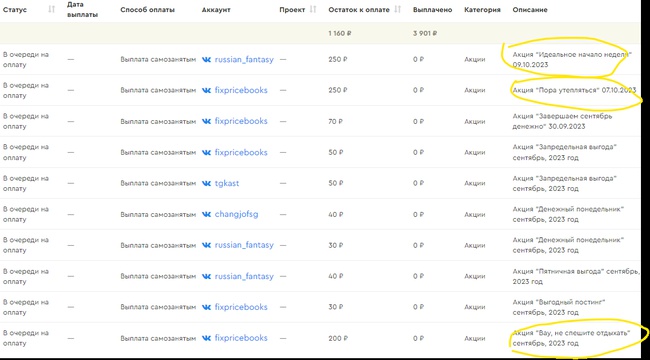Click VK icon in Идеальное начало недели row
This screenshot has width=650, height=360.
click(206, 59)
